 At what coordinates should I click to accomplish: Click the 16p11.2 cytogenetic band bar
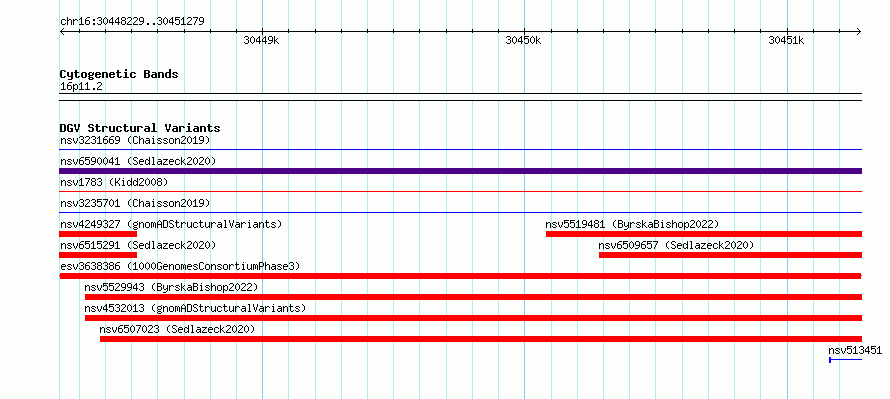[x=460, y=97]
